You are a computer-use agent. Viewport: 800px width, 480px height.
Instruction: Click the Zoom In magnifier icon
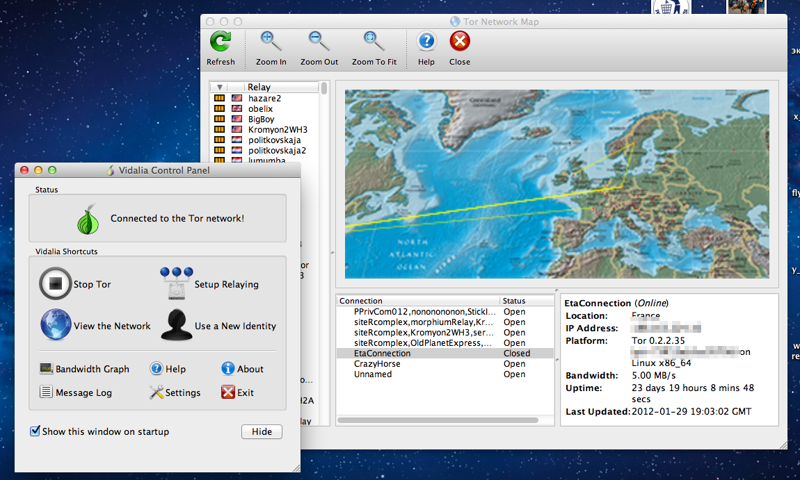[270, 42]
